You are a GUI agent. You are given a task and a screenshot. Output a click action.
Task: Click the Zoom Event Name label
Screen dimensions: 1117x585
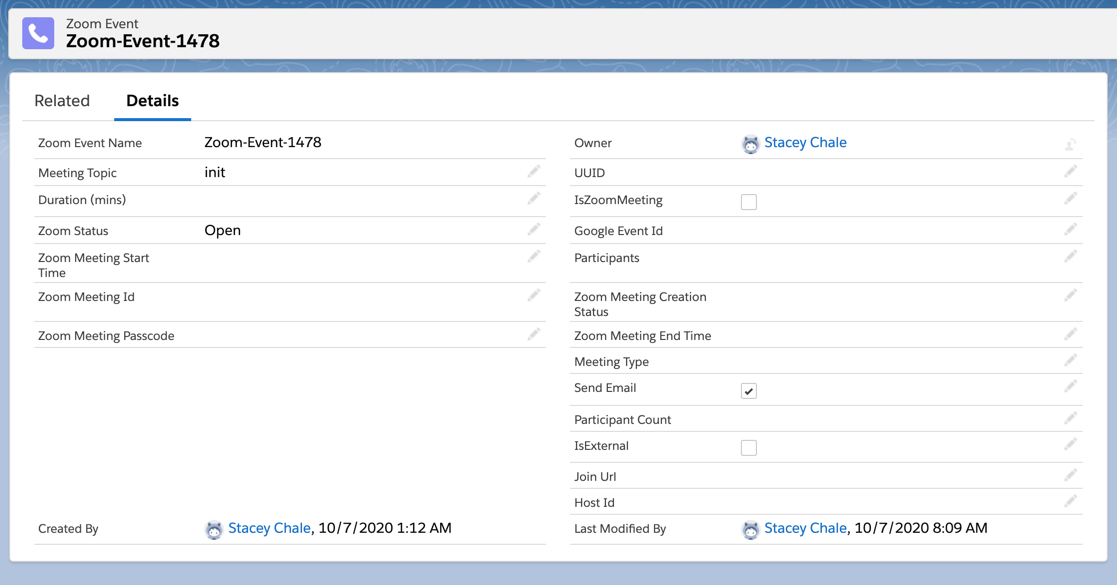[x=90, y=143]
